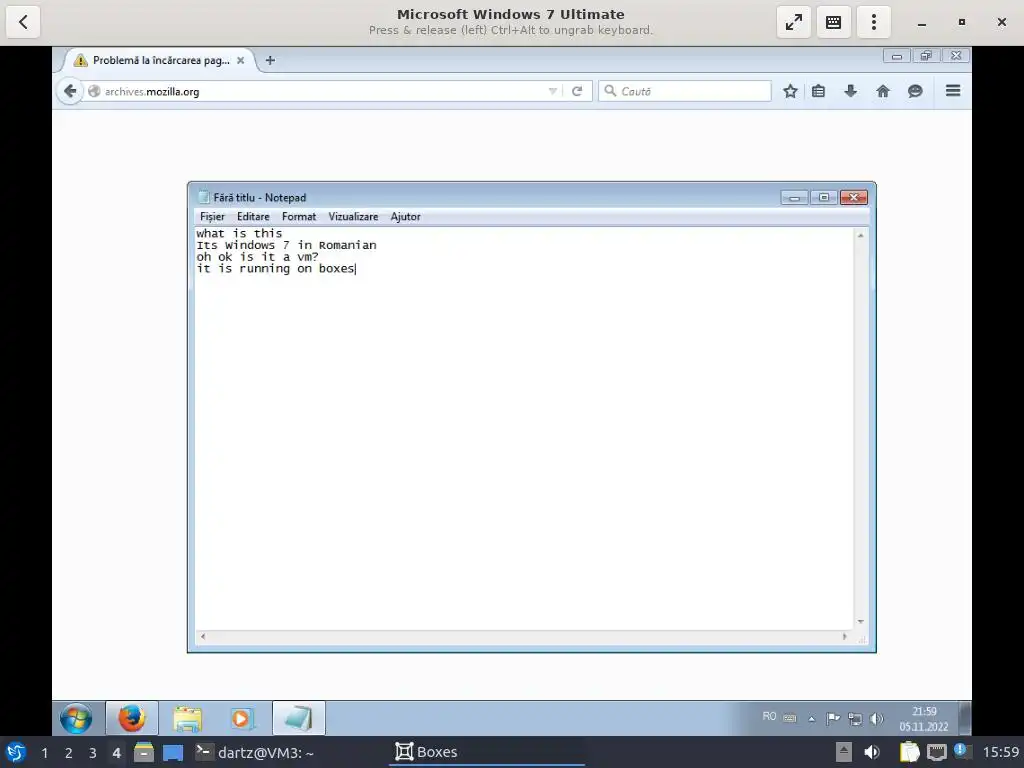The image size is (1024, 768).
Task: Click host update notifier tray icon
Action: (x=961, y=750)
